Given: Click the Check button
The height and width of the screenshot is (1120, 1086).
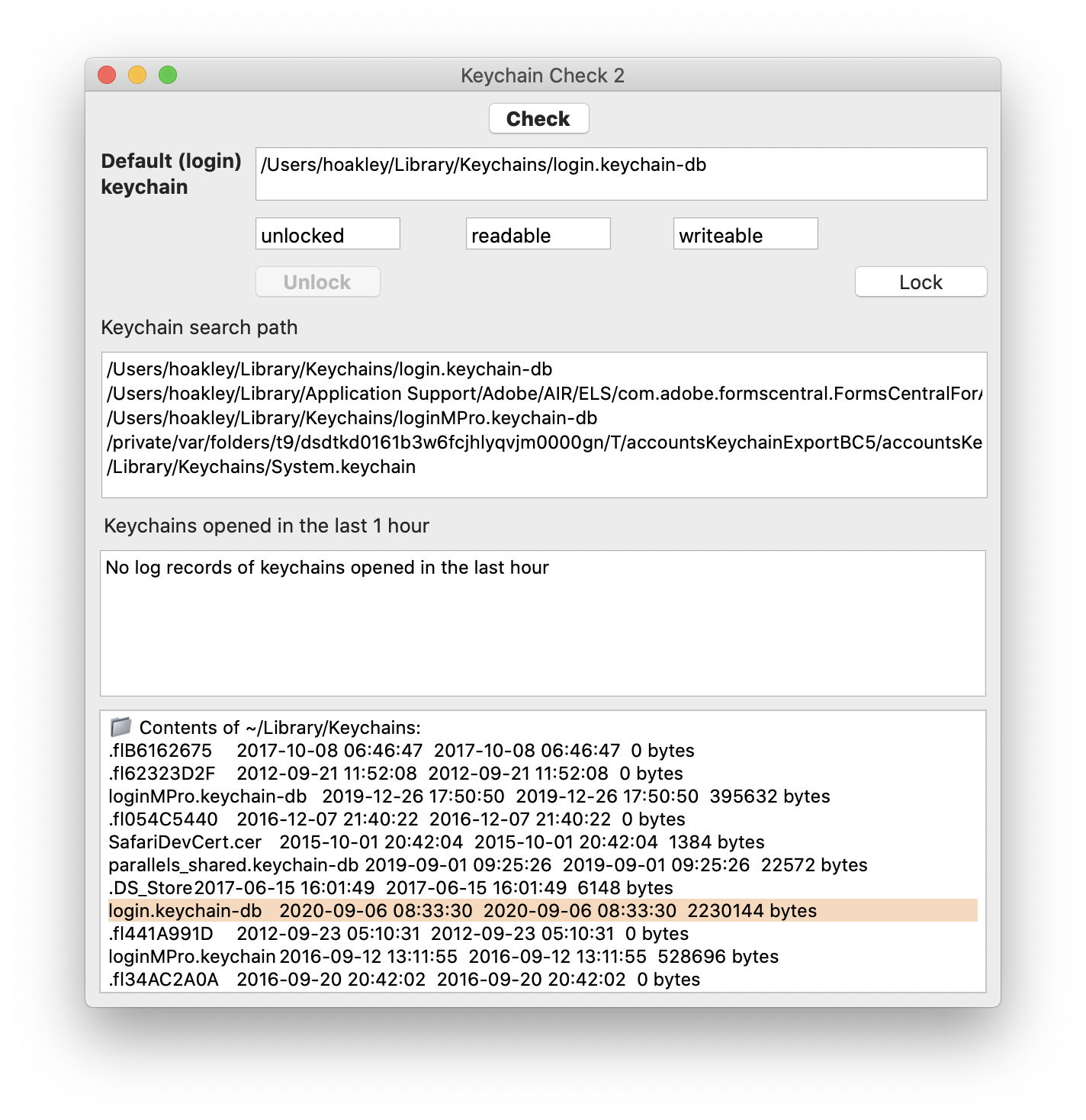Looking at the screenshot, I should coord(538,119).
